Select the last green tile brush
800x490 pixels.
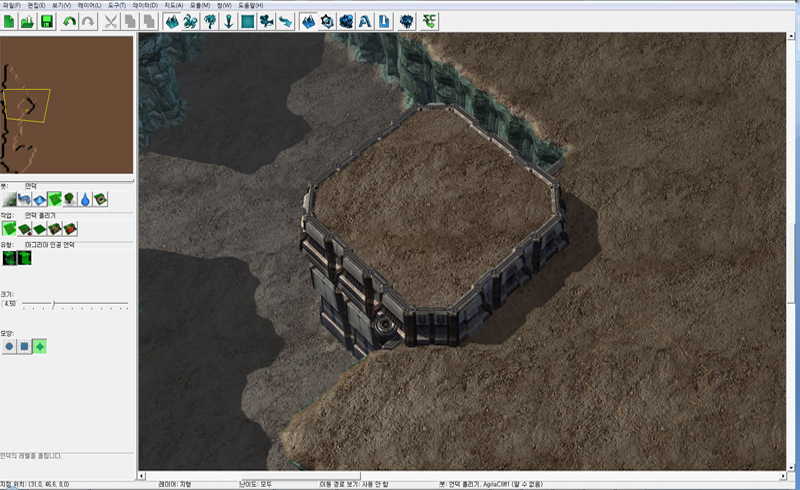click(x=101, y=199)
